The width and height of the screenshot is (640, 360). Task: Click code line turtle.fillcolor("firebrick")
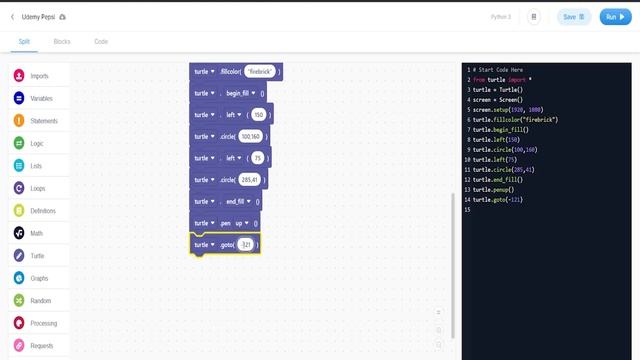click(515, 120)
